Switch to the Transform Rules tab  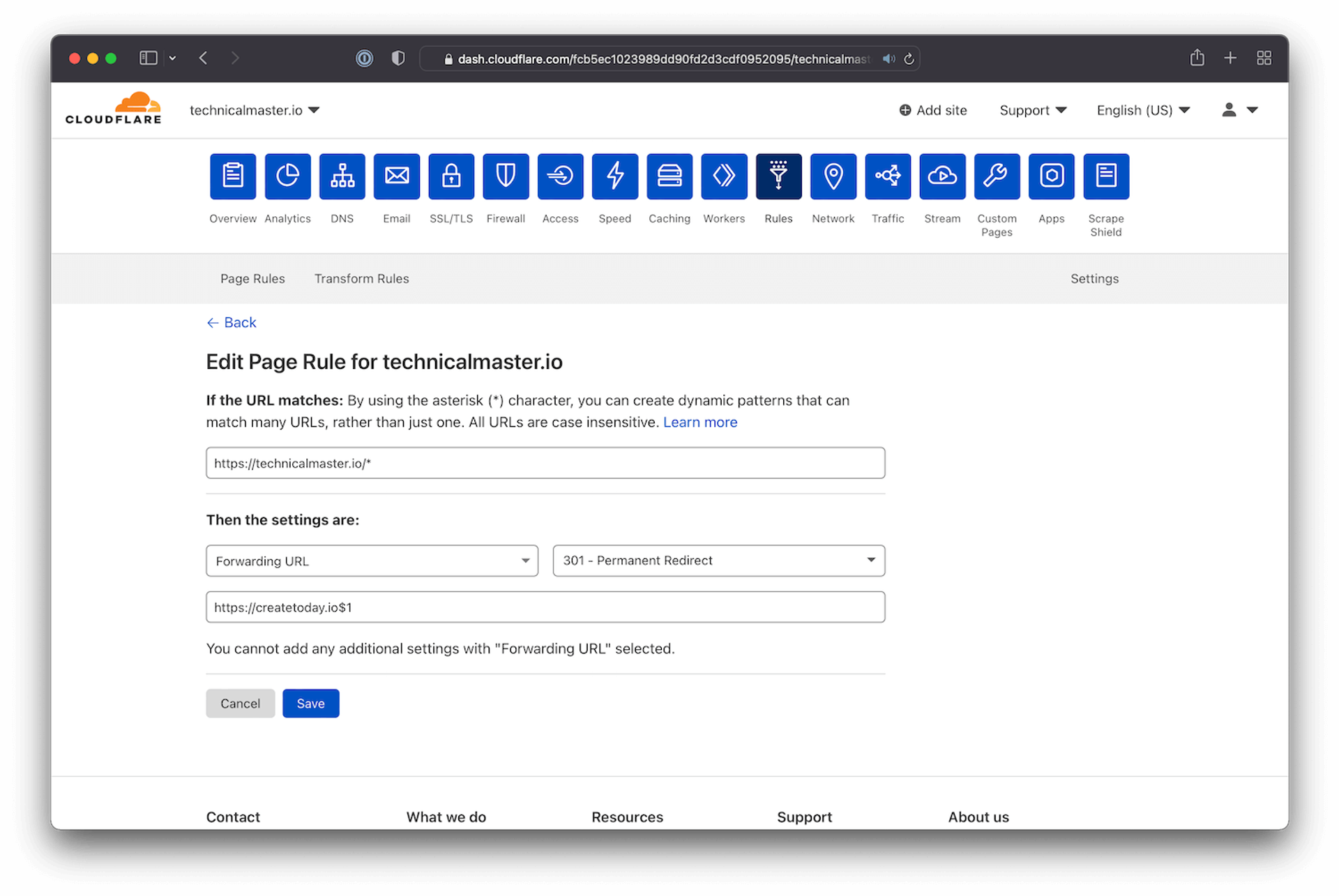point(361,278)
